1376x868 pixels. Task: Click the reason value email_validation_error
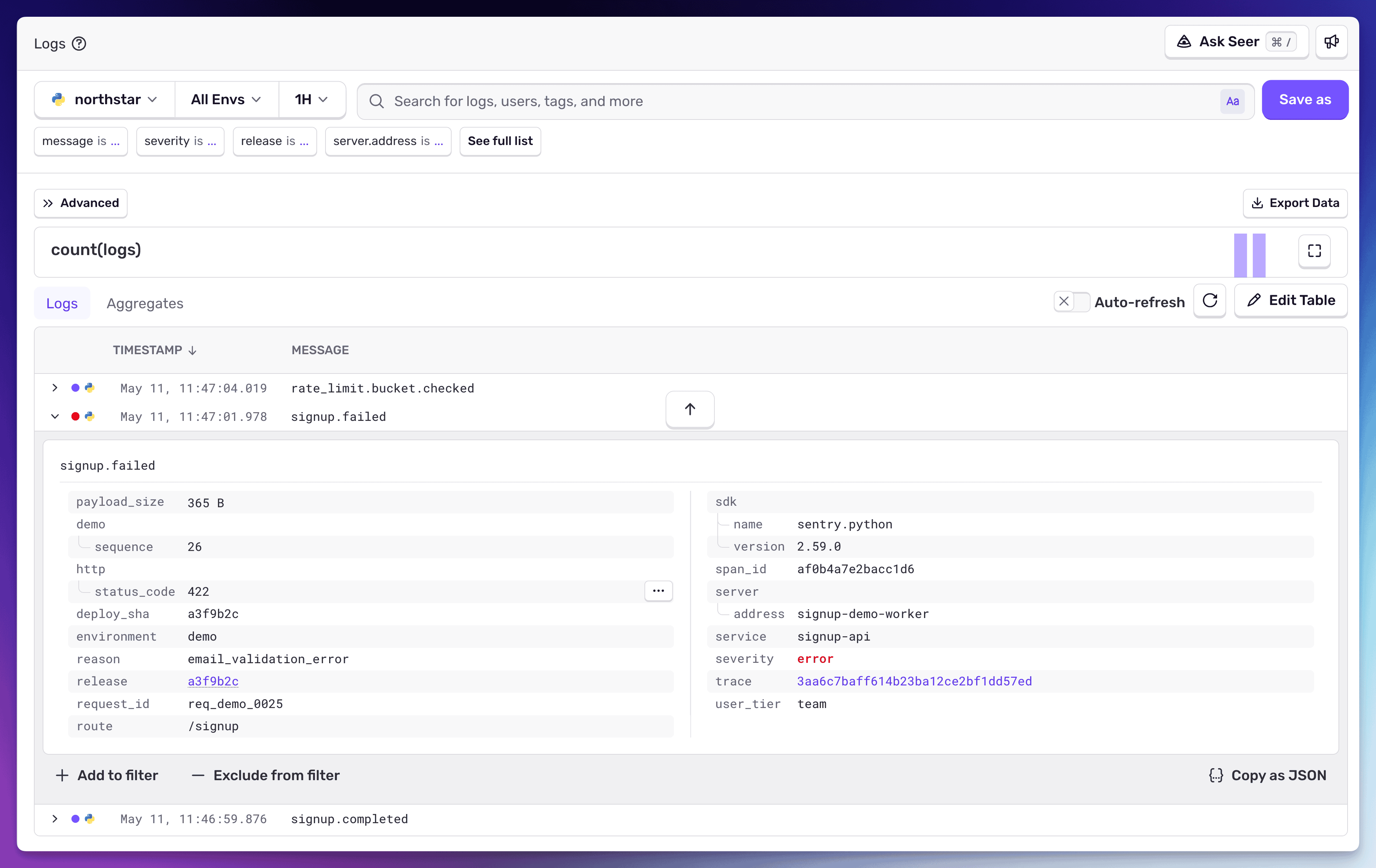tap(268, 659)
